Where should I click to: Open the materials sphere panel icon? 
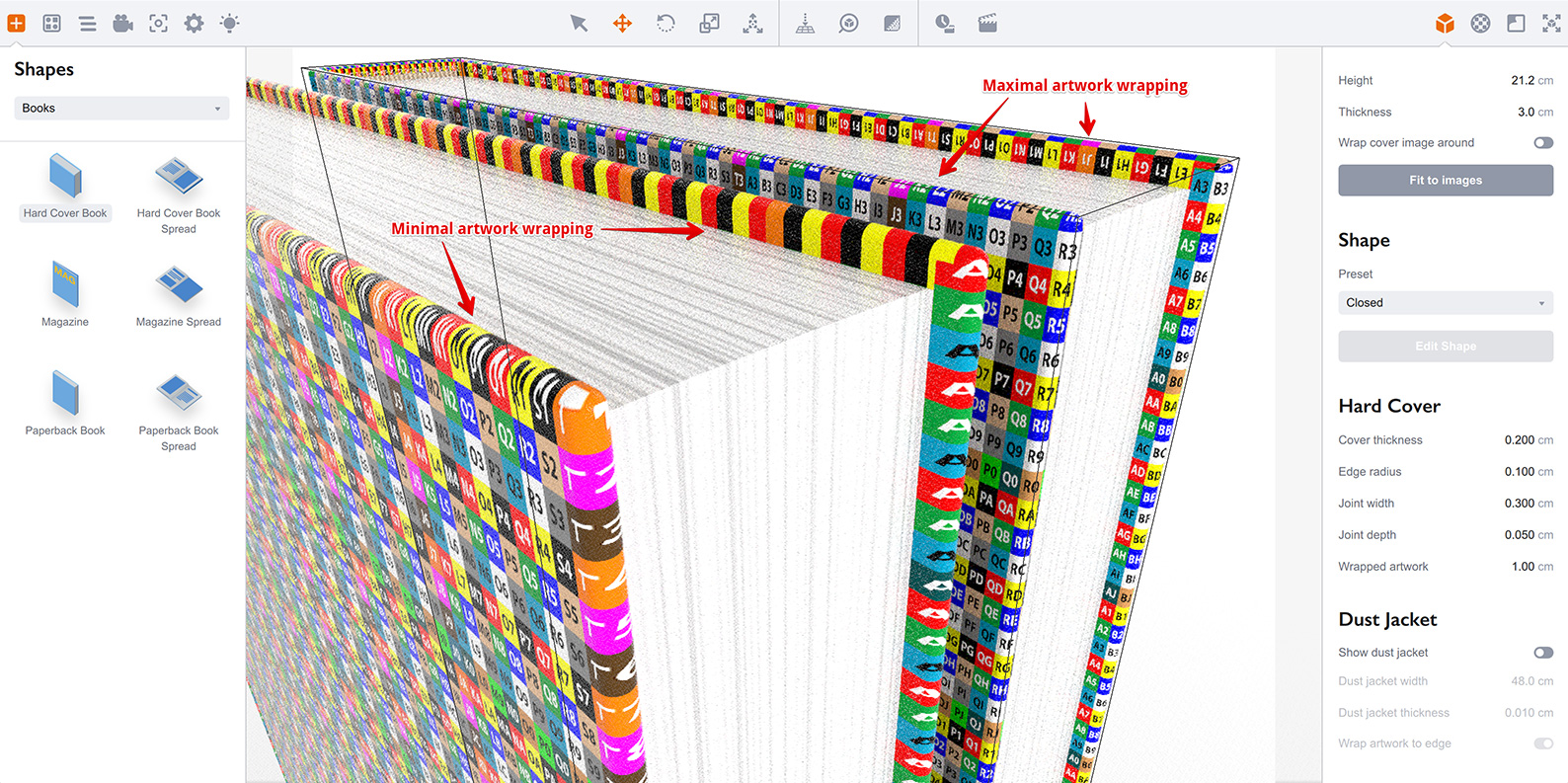click(x=1480, y=23)
